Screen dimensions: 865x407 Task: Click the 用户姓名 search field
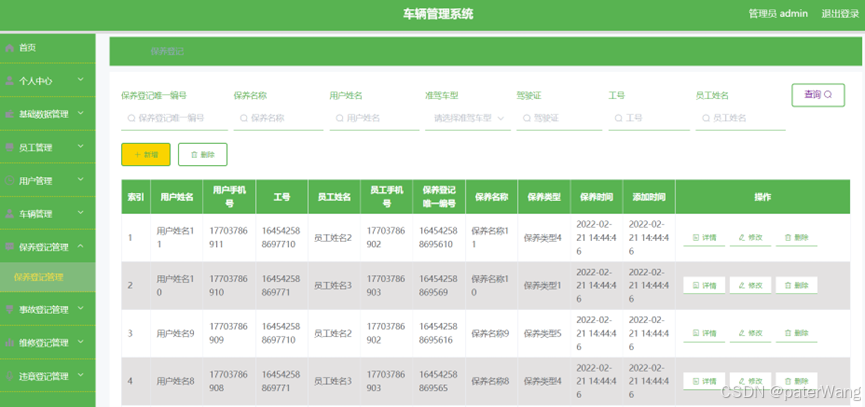click(x=375, y=118)
